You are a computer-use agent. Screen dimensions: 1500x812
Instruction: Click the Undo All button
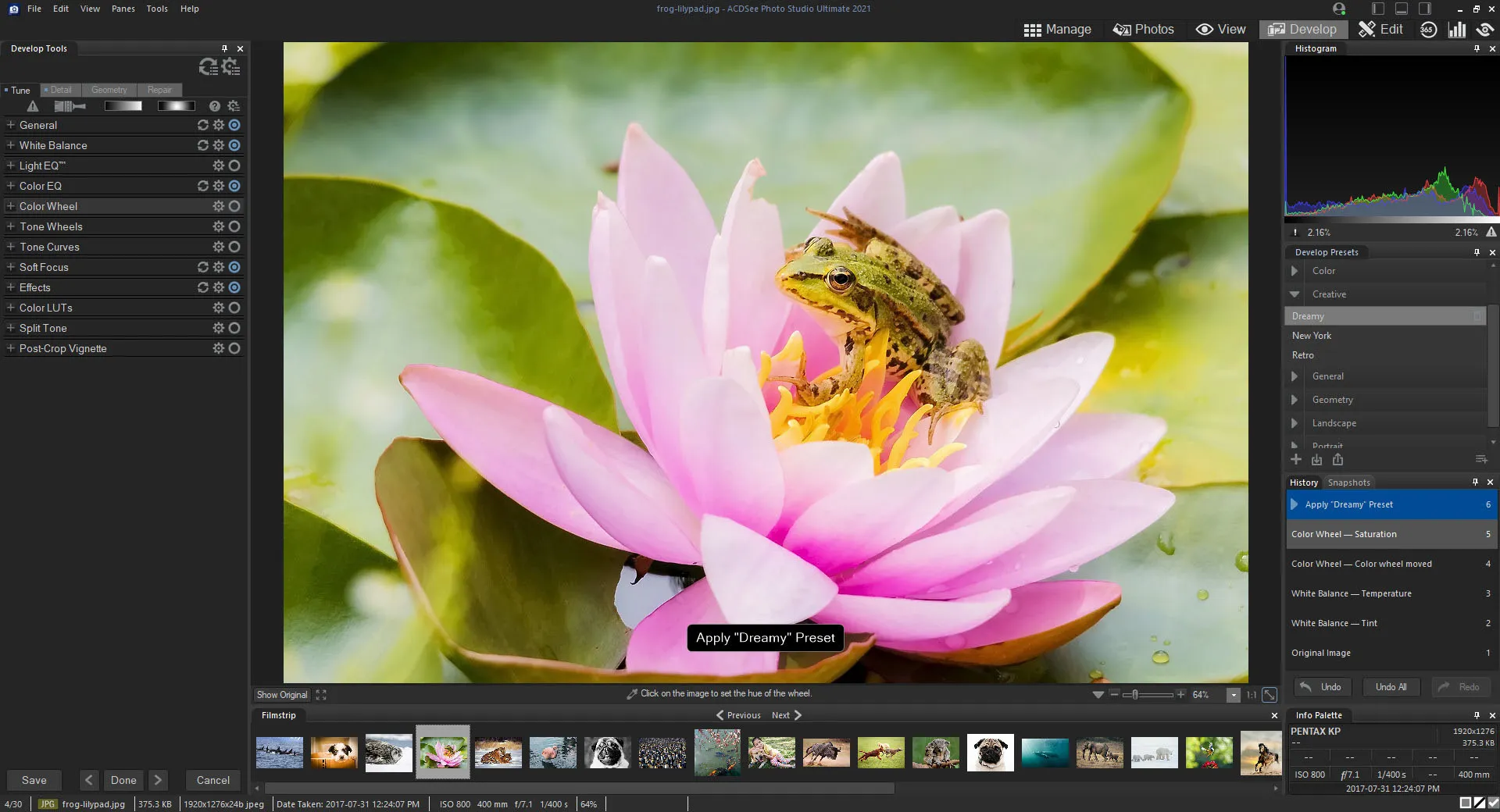point(1390,687)
